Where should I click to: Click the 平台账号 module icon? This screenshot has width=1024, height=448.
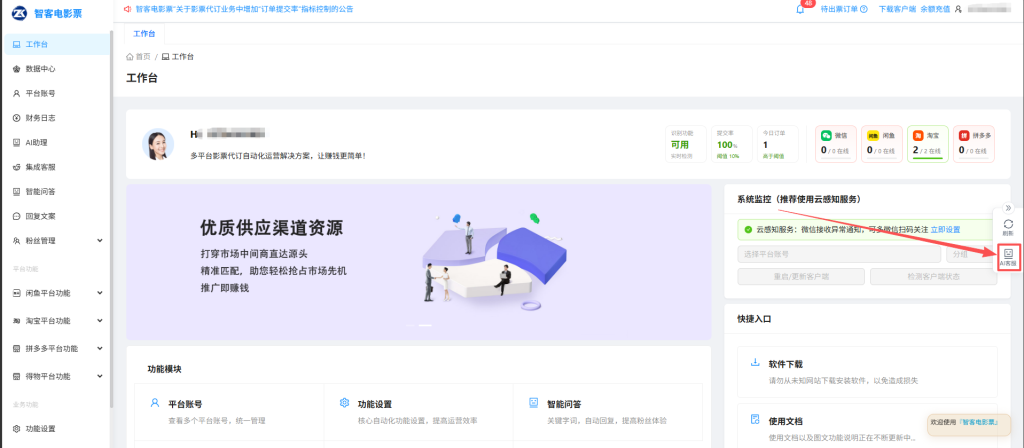tap(155, 403)
